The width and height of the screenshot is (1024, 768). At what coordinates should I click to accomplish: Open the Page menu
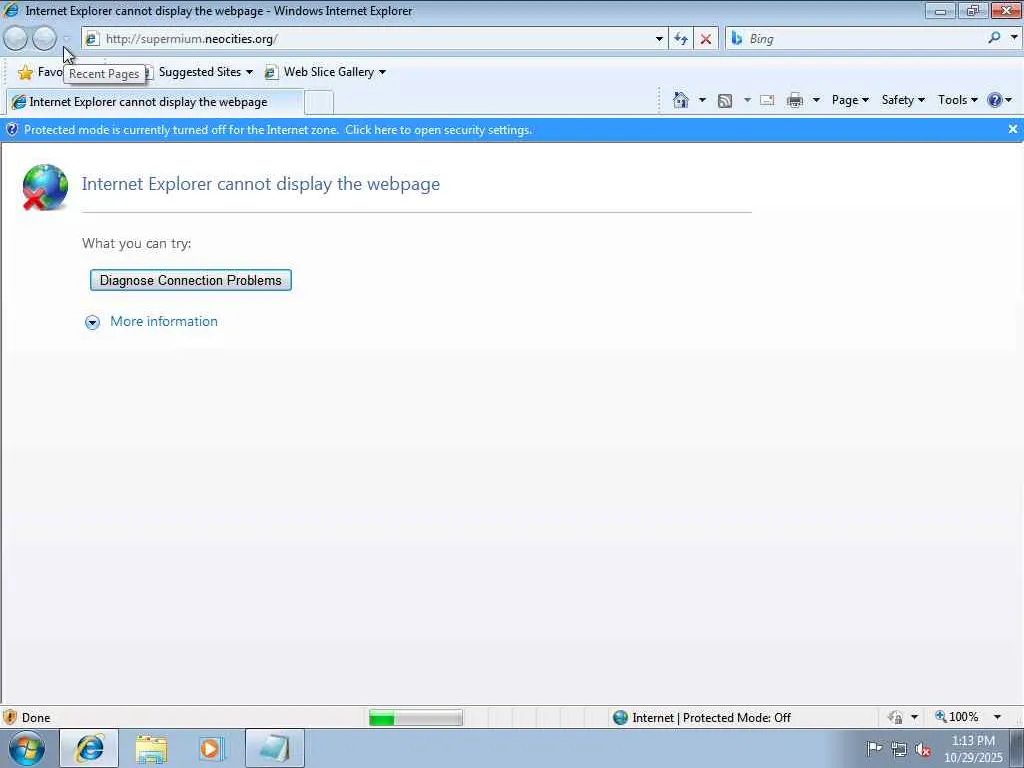tap(850, 100)
